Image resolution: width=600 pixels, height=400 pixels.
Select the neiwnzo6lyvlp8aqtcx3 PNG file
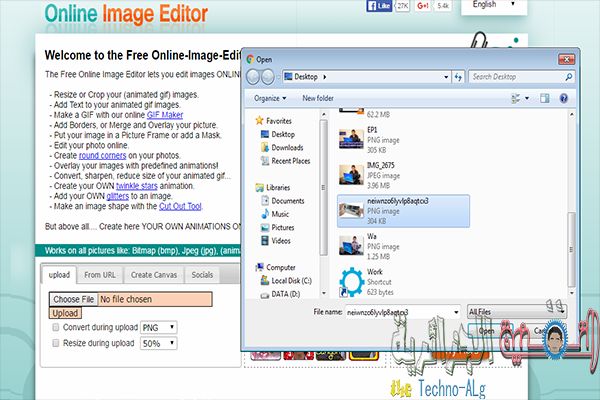(x=403, y=211)
